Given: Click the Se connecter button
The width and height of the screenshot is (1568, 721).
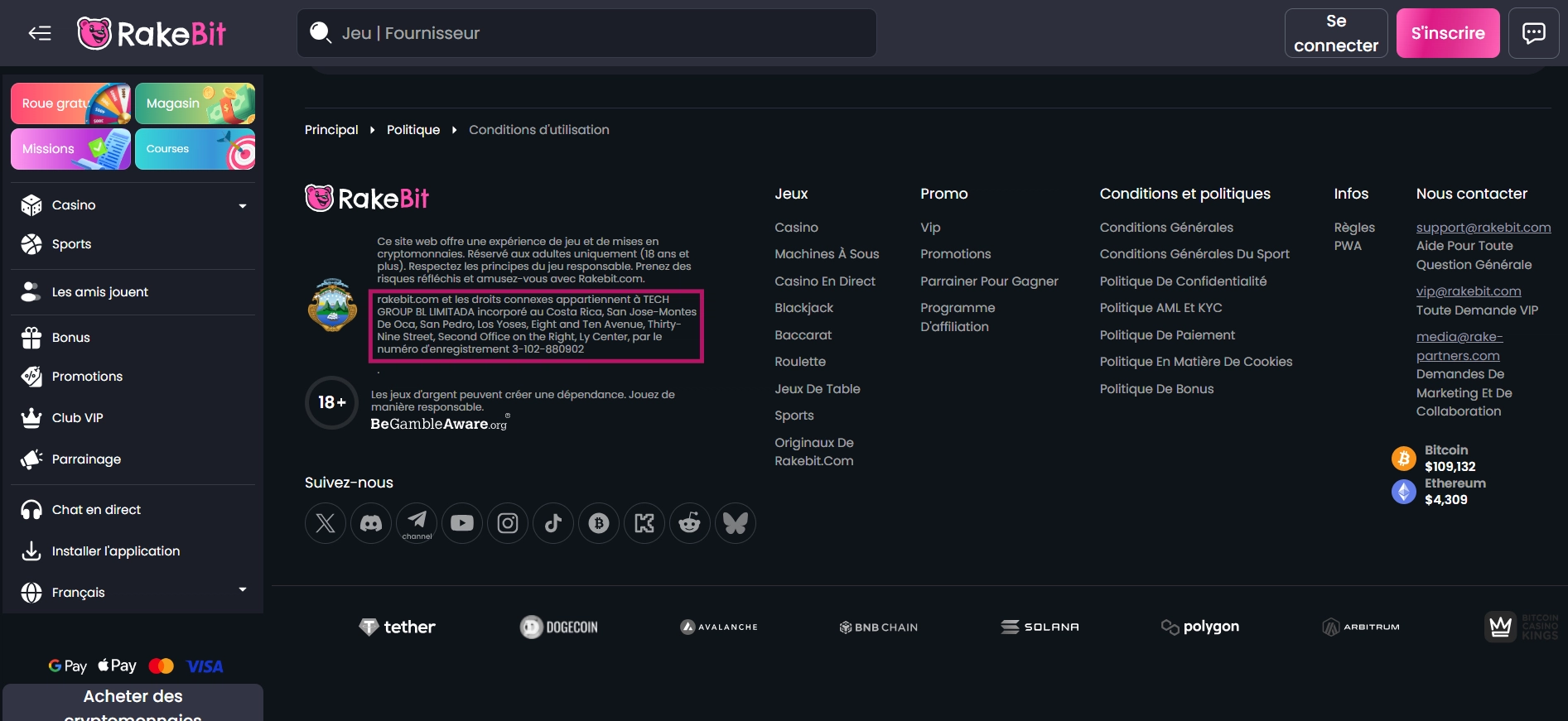Looking at the screenshot, I should tap(1336, 33).
